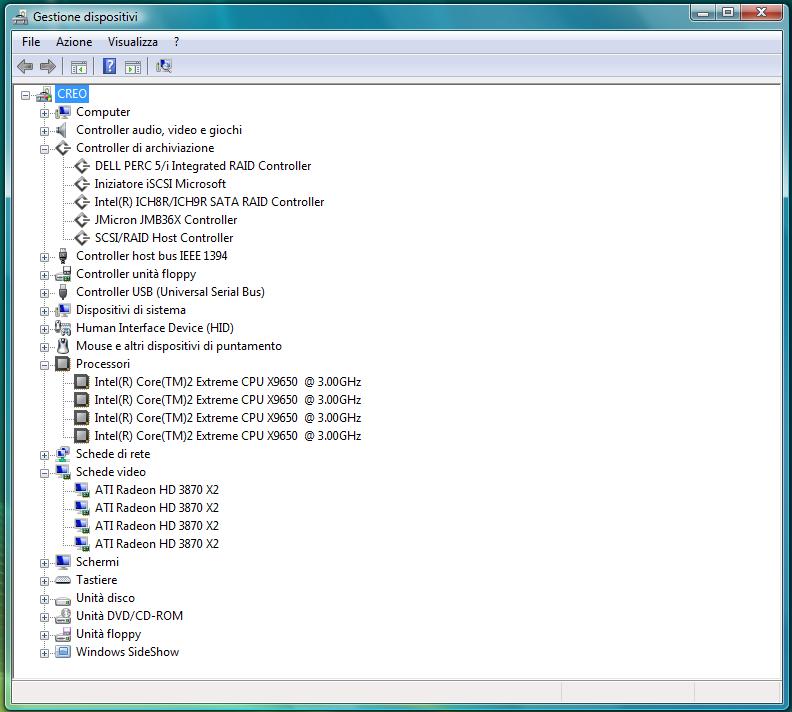The width and height of the screenshot is (792, 712).
Task: Click the Controller audio, video e giochi label
Action: (x=159, y=130)
